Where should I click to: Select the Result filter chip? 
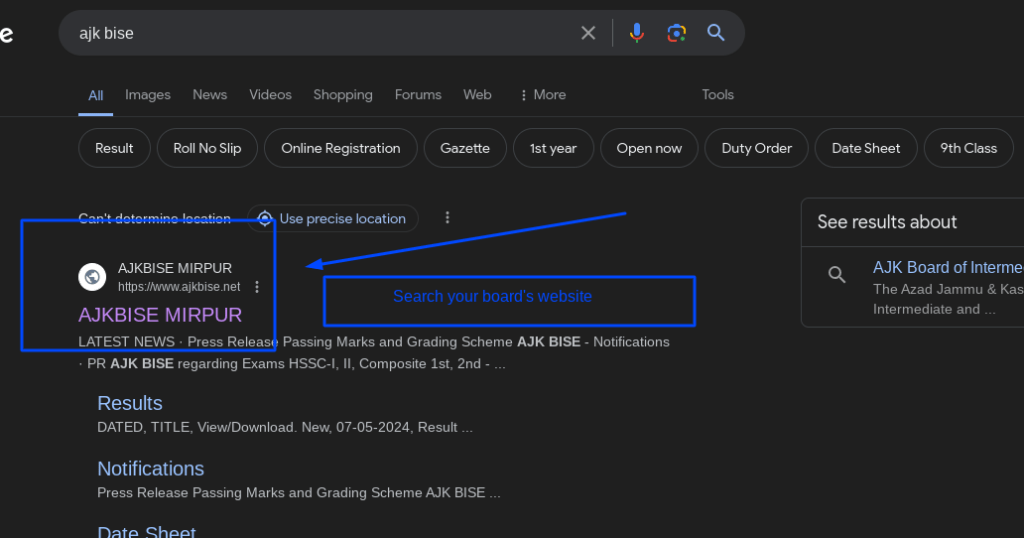coord(114,148)
